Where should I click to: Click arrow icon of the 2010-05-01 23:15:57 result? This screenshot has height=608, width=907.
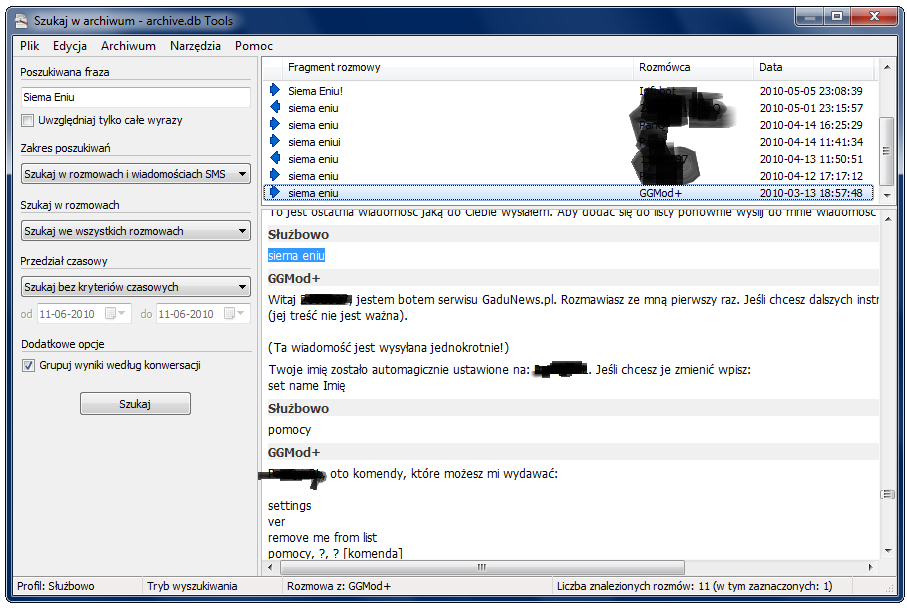point(275,108)
